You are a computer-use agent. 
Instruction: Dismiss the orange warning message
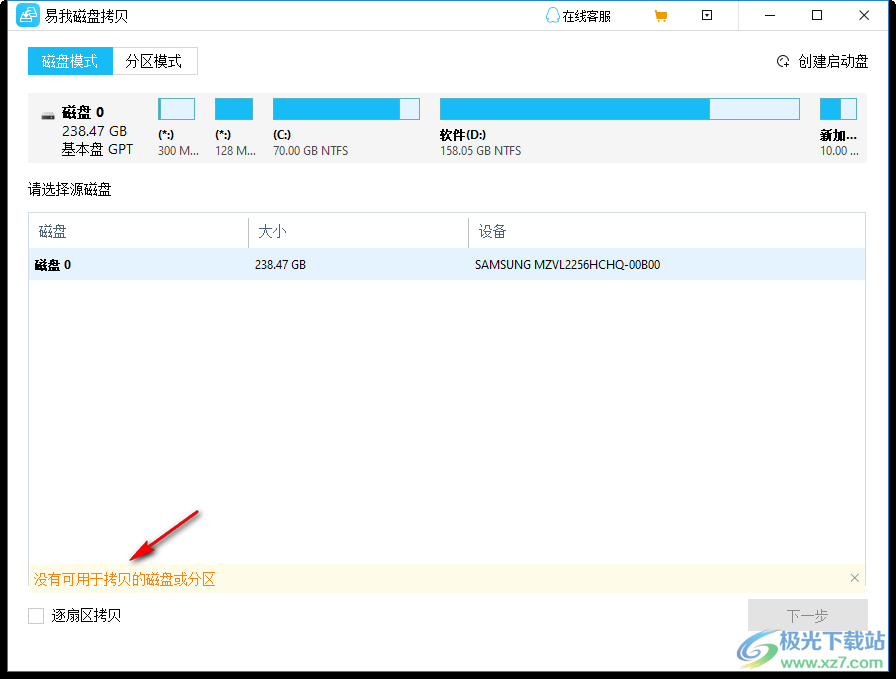(855, 578)
